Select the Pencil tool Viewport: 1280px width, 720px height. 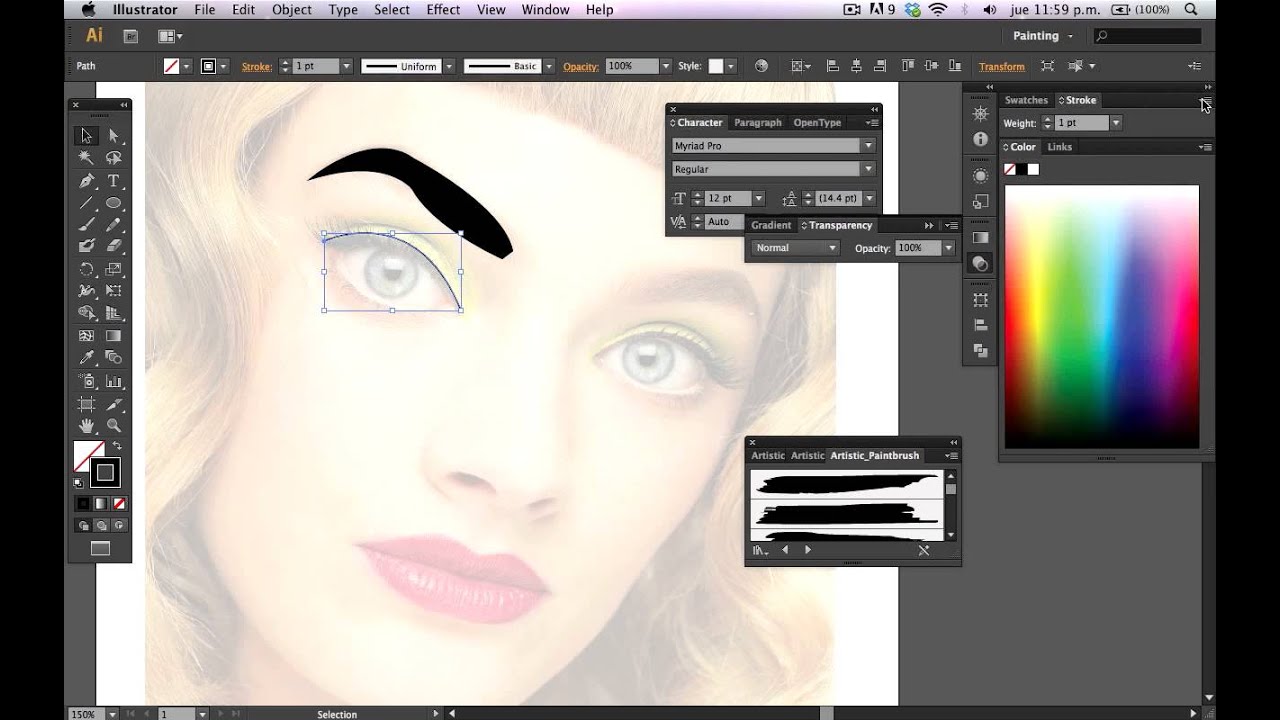(113, 225)
